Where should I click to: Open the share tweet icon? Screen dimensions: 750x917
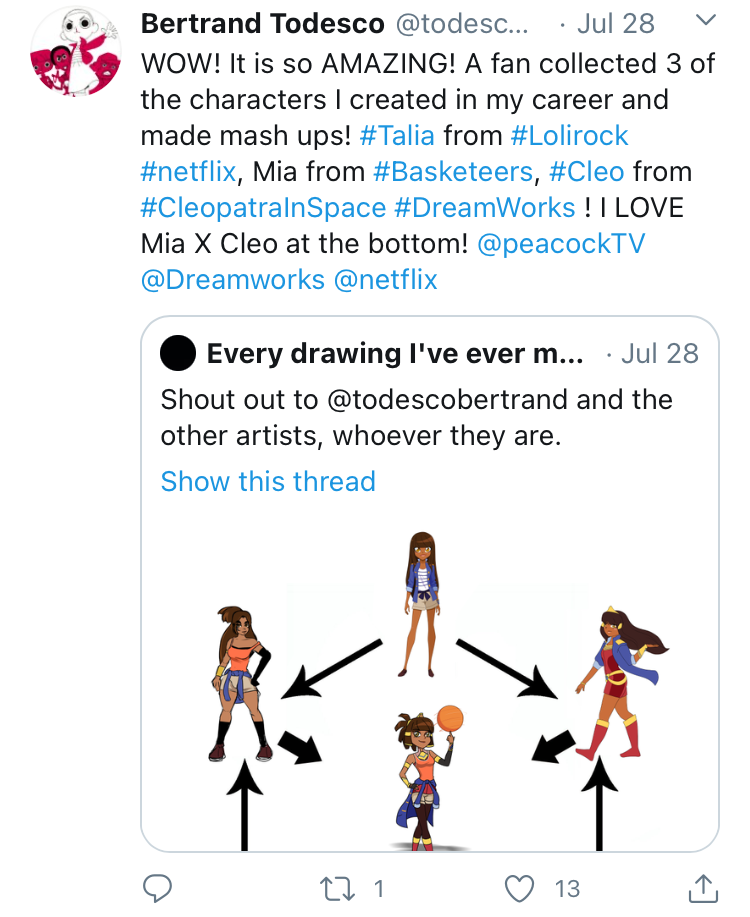tap(703, 886)
